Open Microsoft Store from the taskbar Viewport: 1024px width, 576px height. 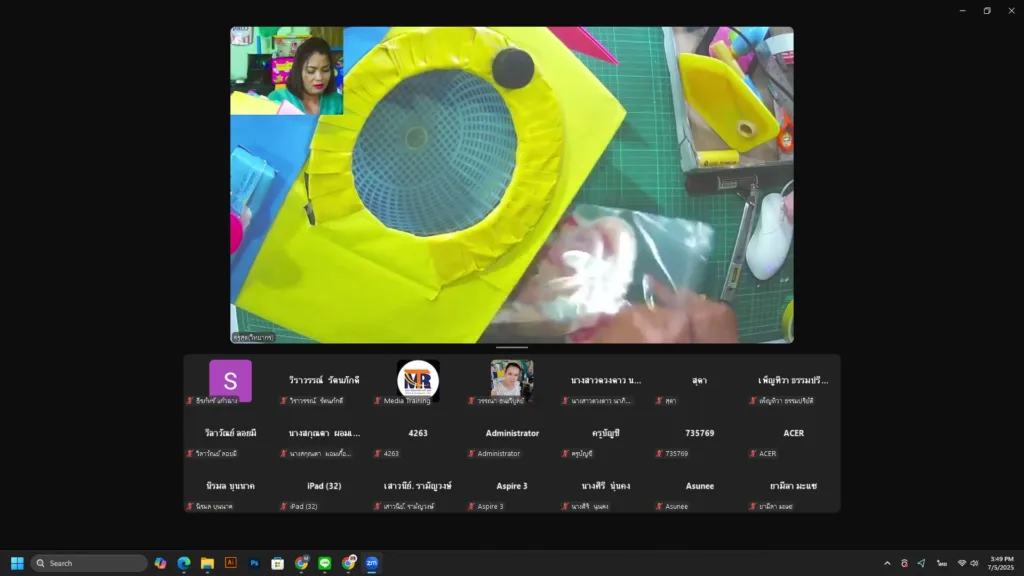point(278,563)
